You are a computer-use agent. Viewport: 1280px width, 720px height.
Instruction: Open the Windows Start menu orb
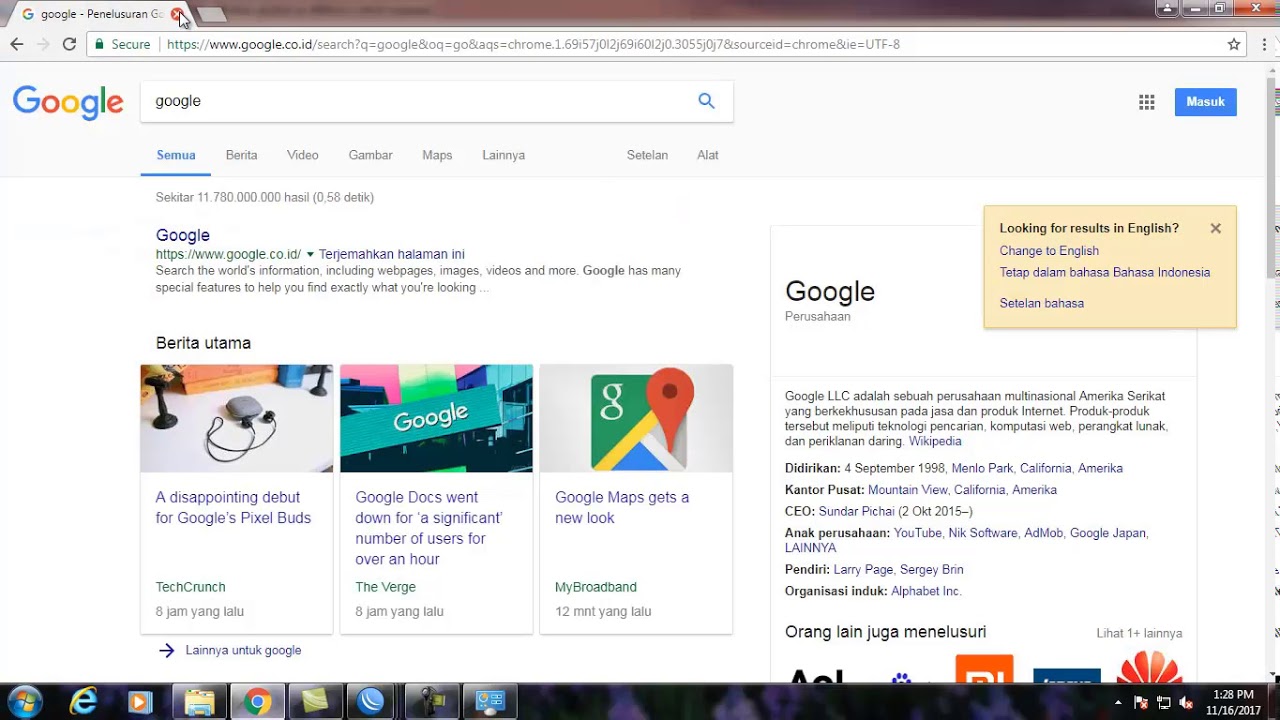24,702
